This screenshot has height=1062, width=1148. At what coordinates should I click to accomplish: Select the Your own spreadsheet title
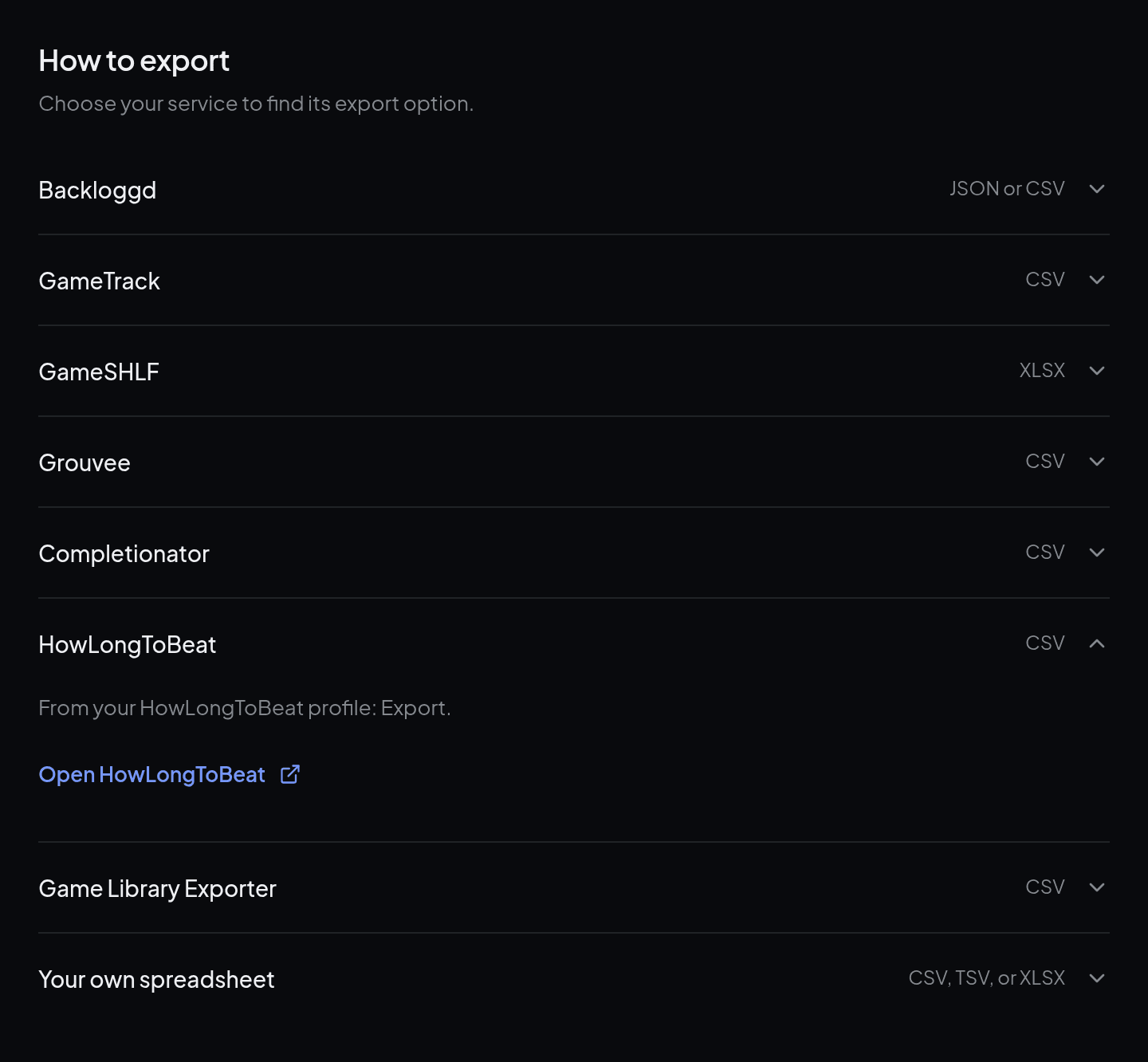pyautogui.click(x=156, y=980)
